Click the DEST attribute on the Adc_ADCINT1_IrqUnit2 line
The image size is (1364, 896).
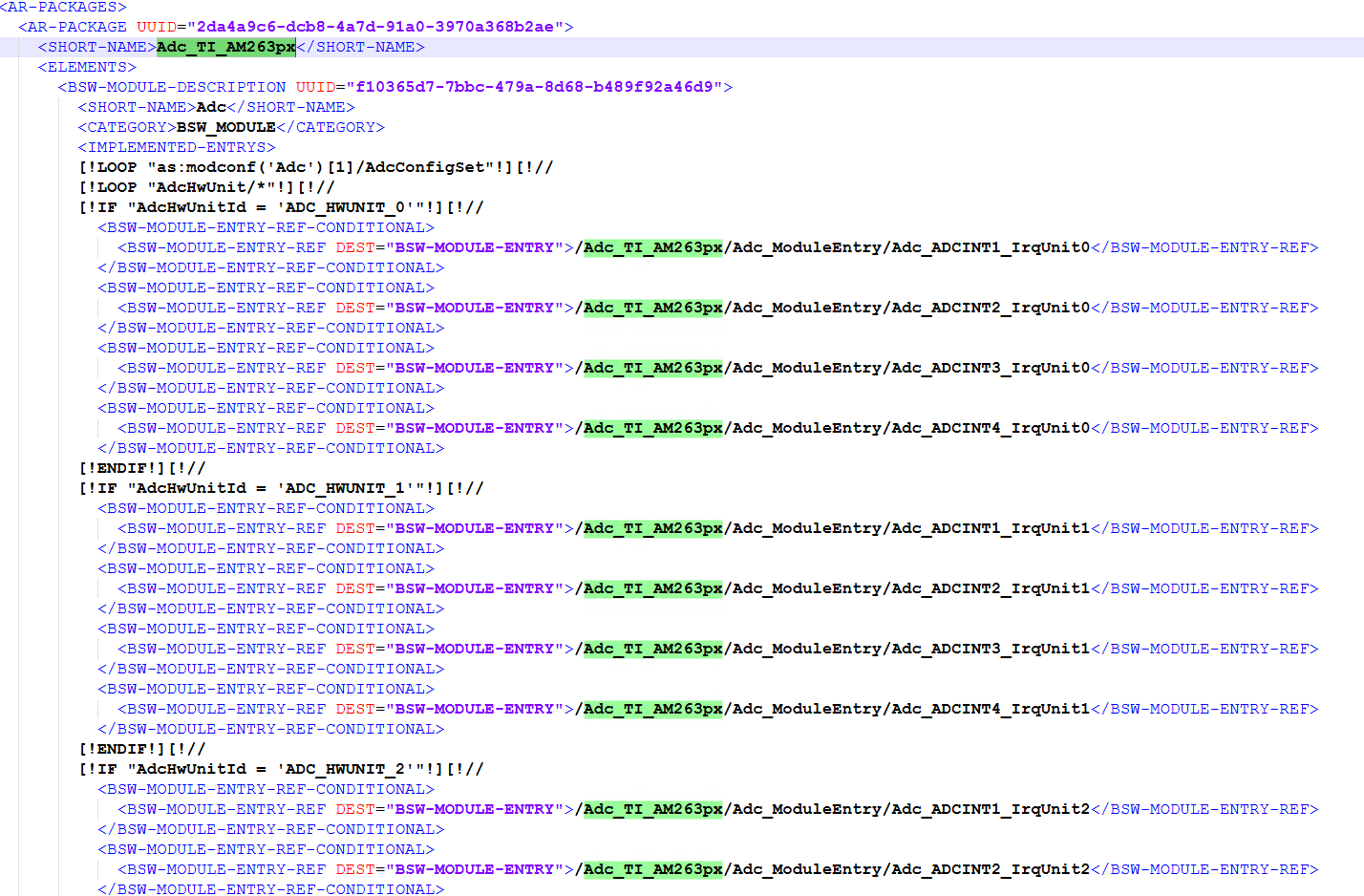tap(355, 809)
